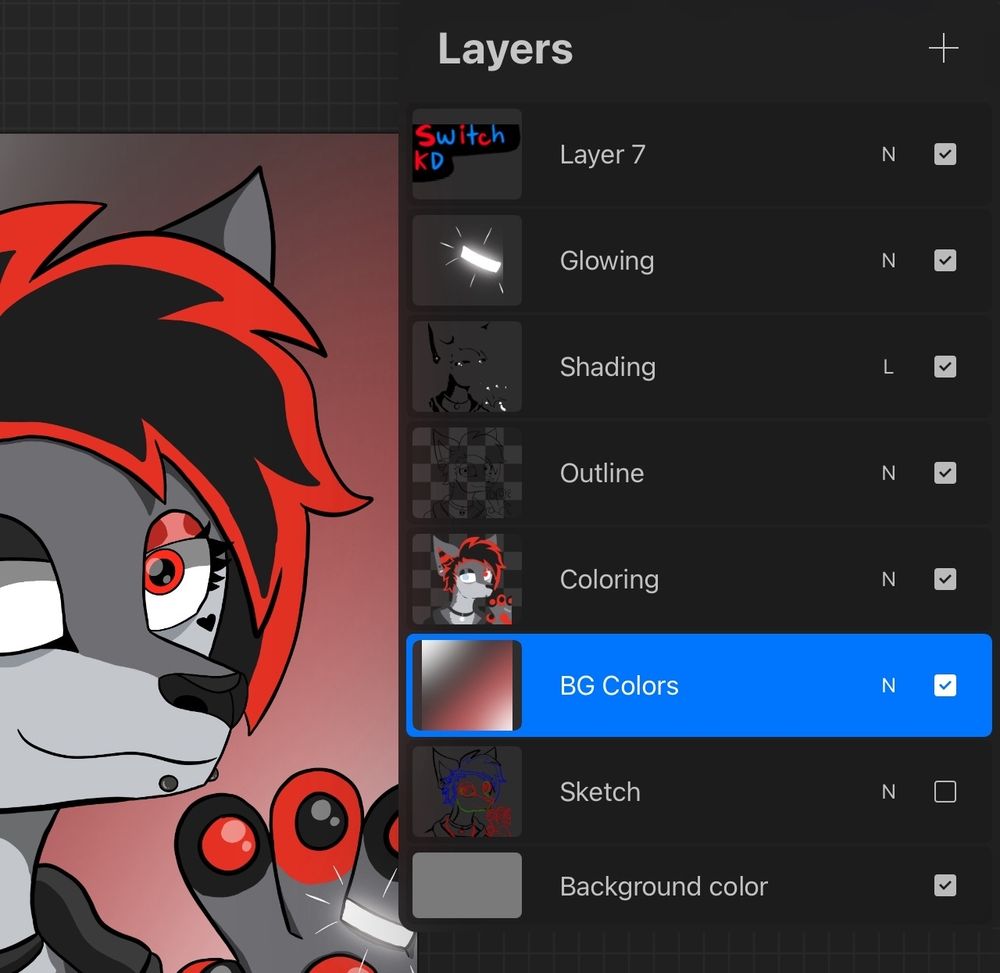Tap the Sketch layer thumbnail
The width and height of the screenshot is (1000, 973).
click(467, 791)
